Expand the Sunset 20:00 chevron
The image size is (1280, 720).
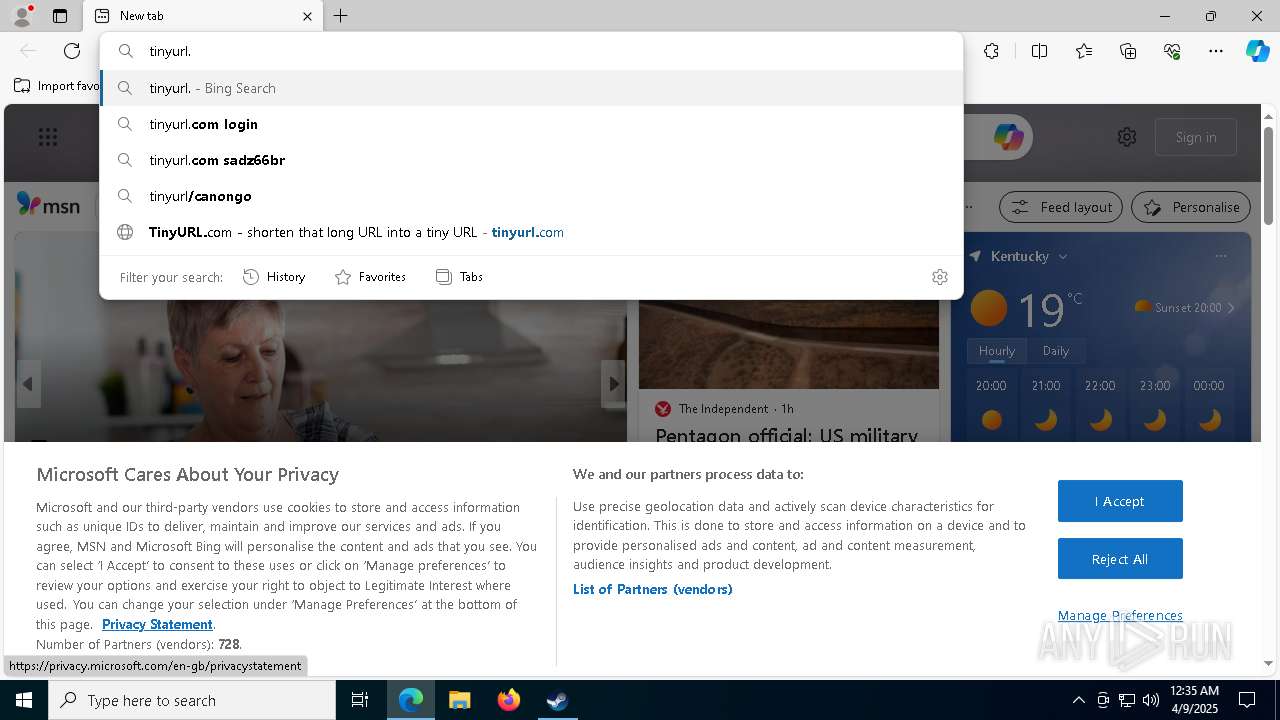(x=1231, y=307)
